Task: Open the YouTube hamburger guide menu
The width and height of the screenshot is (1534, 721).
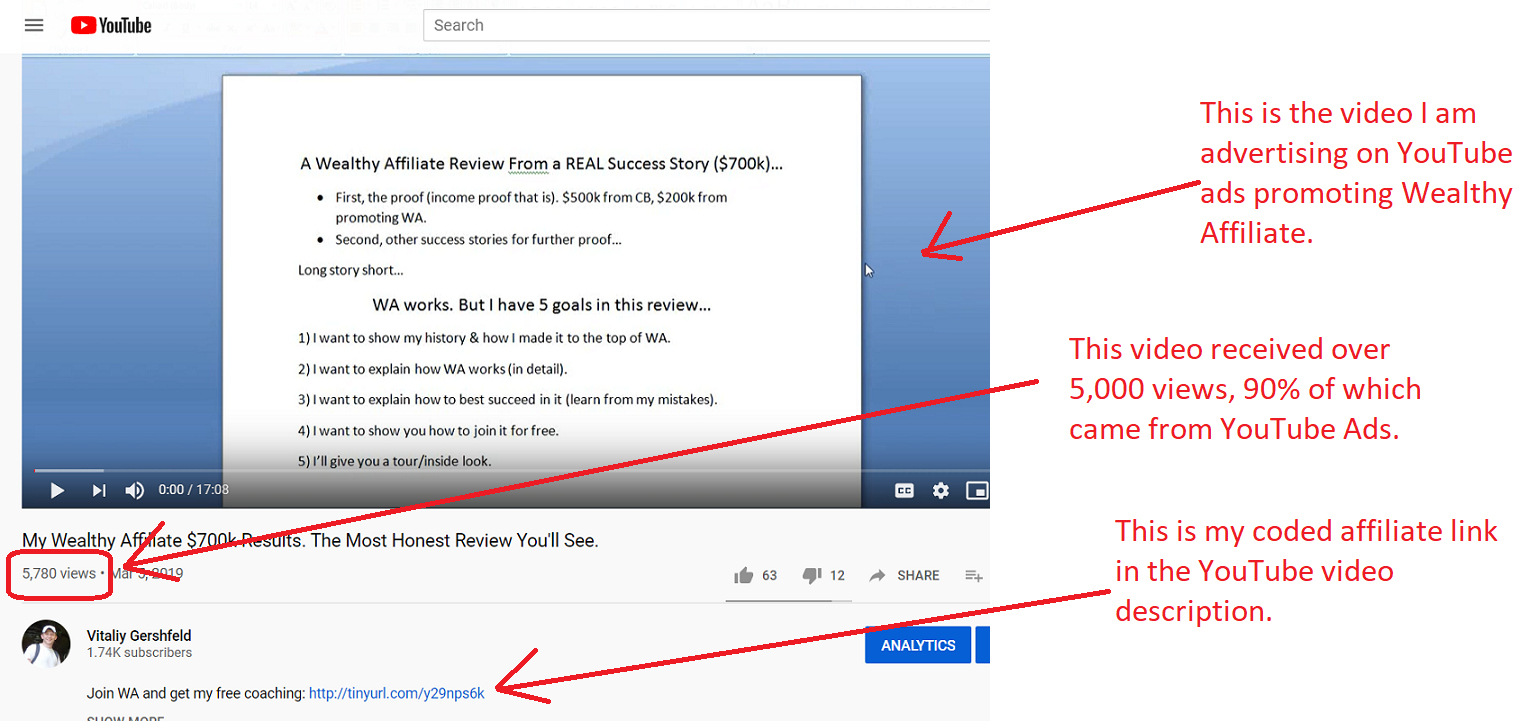Action: [34, 25]
